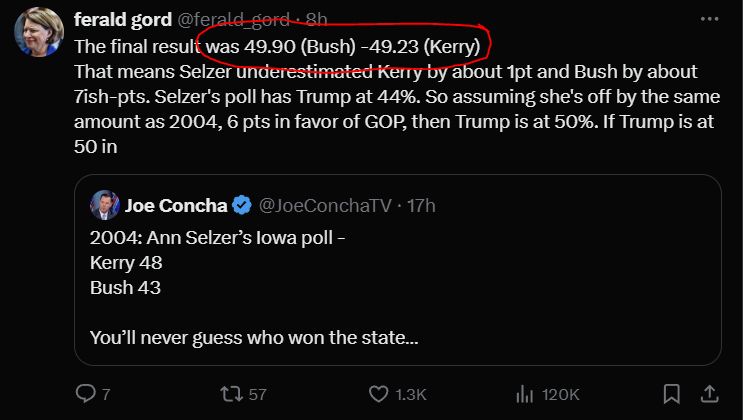The height and width of the screenshot is (420, 743).
Task: Click the 17h quoted tweet timestamp
Action: [x=421, y=206]
